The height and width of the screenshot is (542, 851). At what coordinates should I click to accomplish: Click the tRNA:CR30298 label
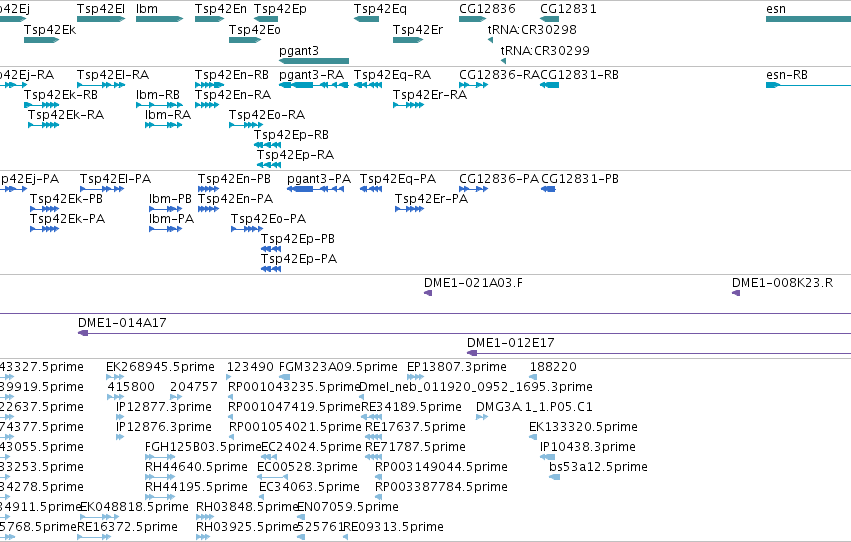pos(532,30)
